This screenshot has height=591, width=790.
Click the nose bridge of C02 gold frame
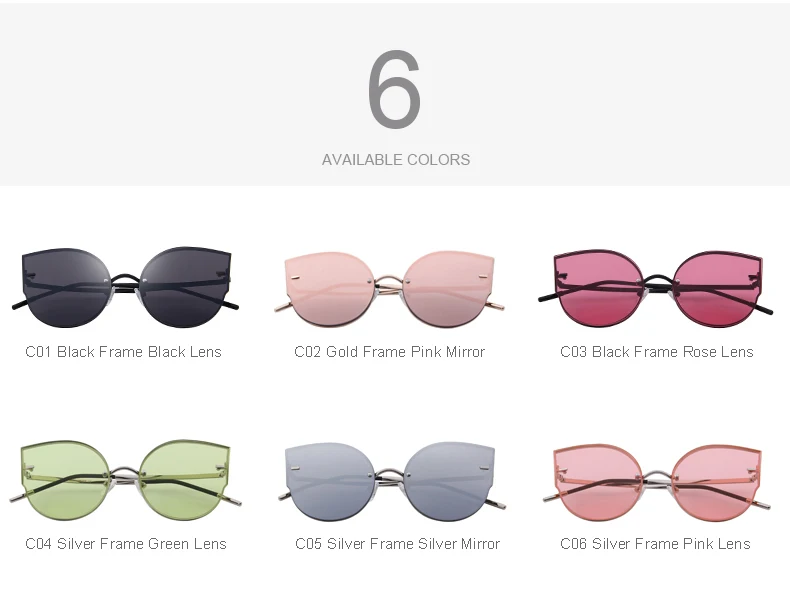(x=389, y=286)
